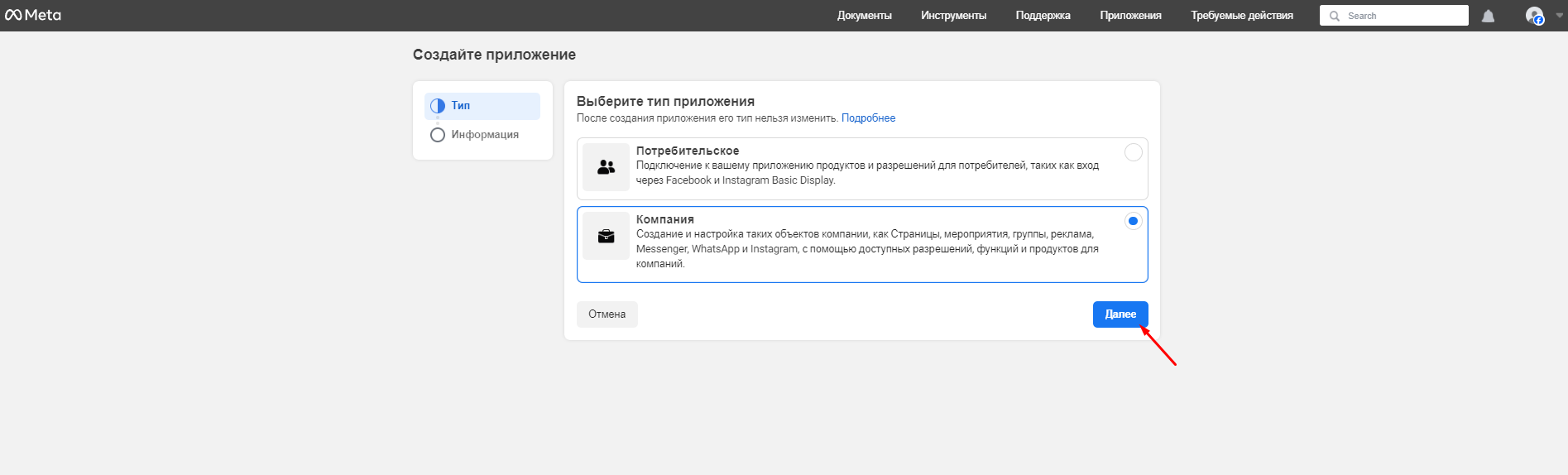Click the Meta logo in header
This screenshot has height=475, width=1568.
click(33, 15)
